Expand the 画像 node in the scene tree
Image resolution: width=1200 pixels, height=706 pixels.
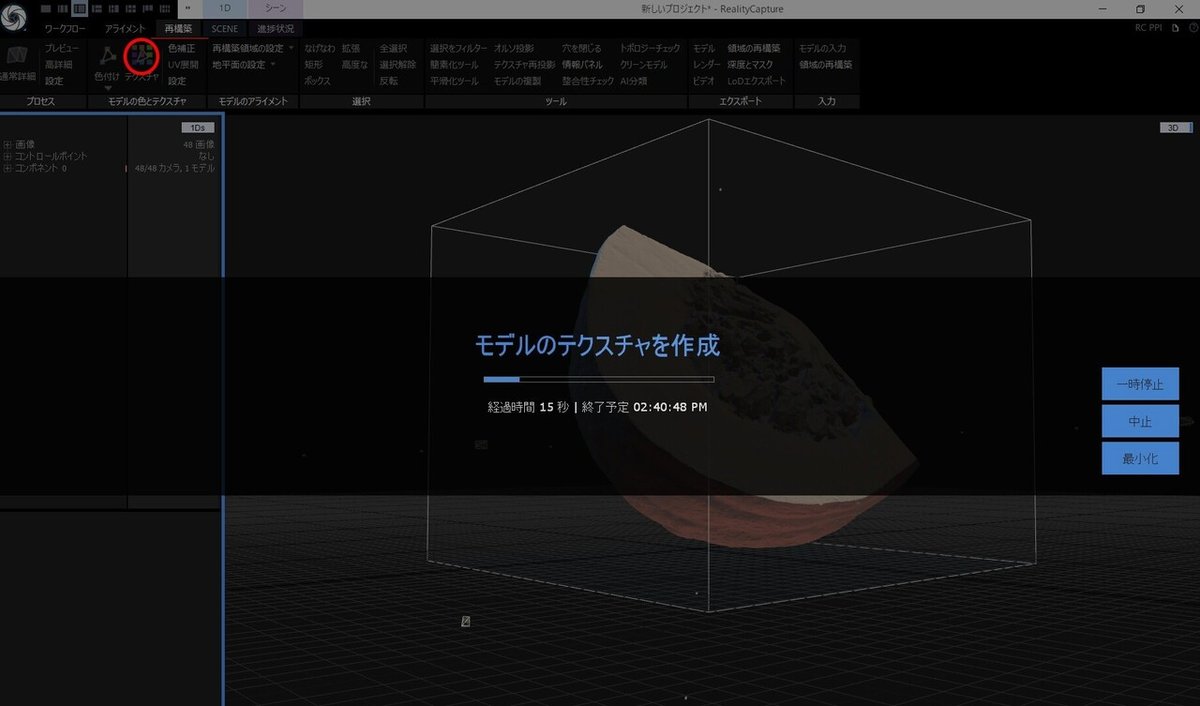(6, 144)
